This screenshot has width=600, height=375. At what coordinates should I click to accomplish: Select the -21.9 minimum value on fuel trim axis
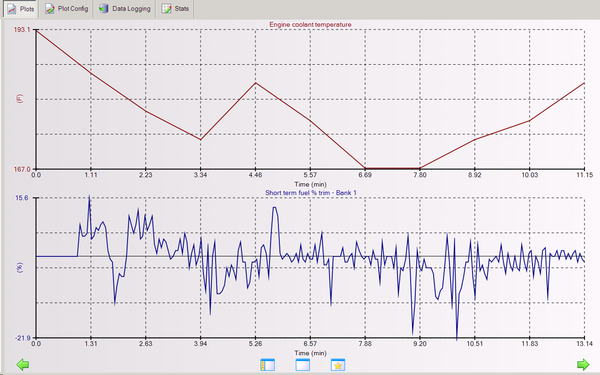pyautogui.click(x=22, y=338)
